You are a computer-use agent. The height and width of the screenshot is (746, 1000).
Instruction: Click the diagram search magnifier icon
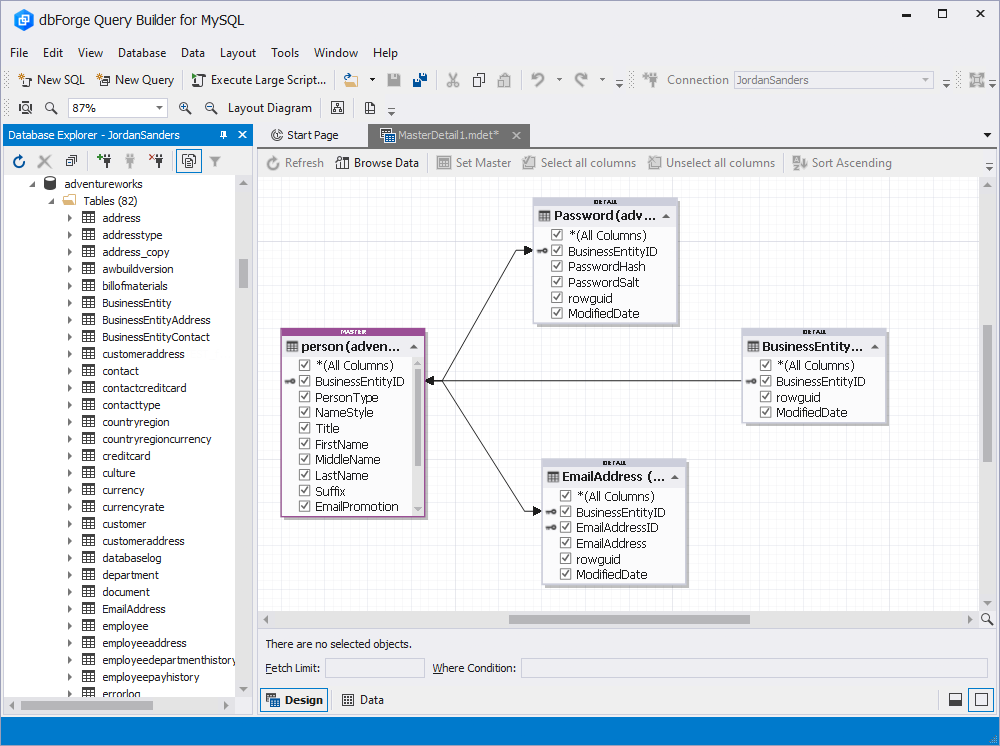click(x=987, y=619)
